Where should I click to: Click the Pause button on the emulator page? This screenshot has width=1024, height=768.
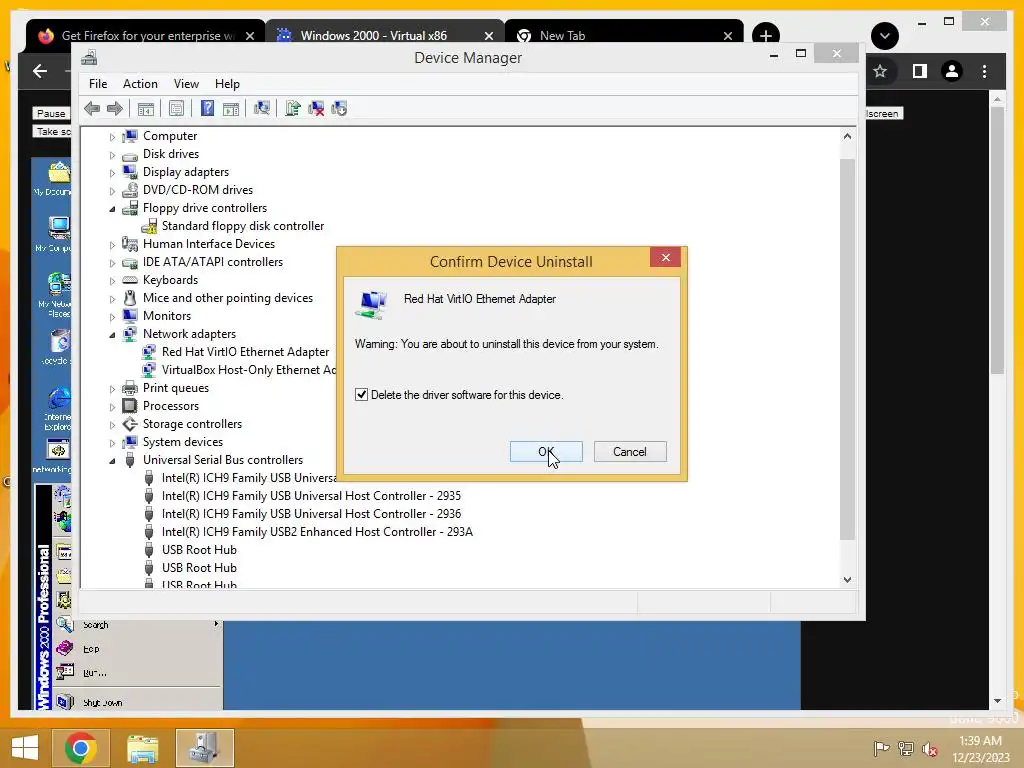pyautogui.click(x=51, y=114)
